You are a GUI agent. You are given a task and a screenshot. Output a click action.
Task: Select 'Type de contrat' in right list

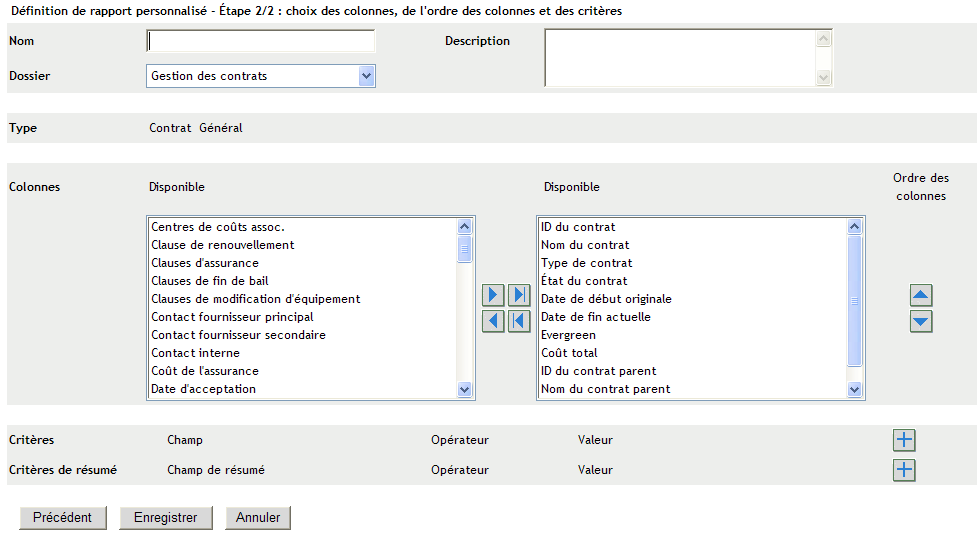pos(693,263)
